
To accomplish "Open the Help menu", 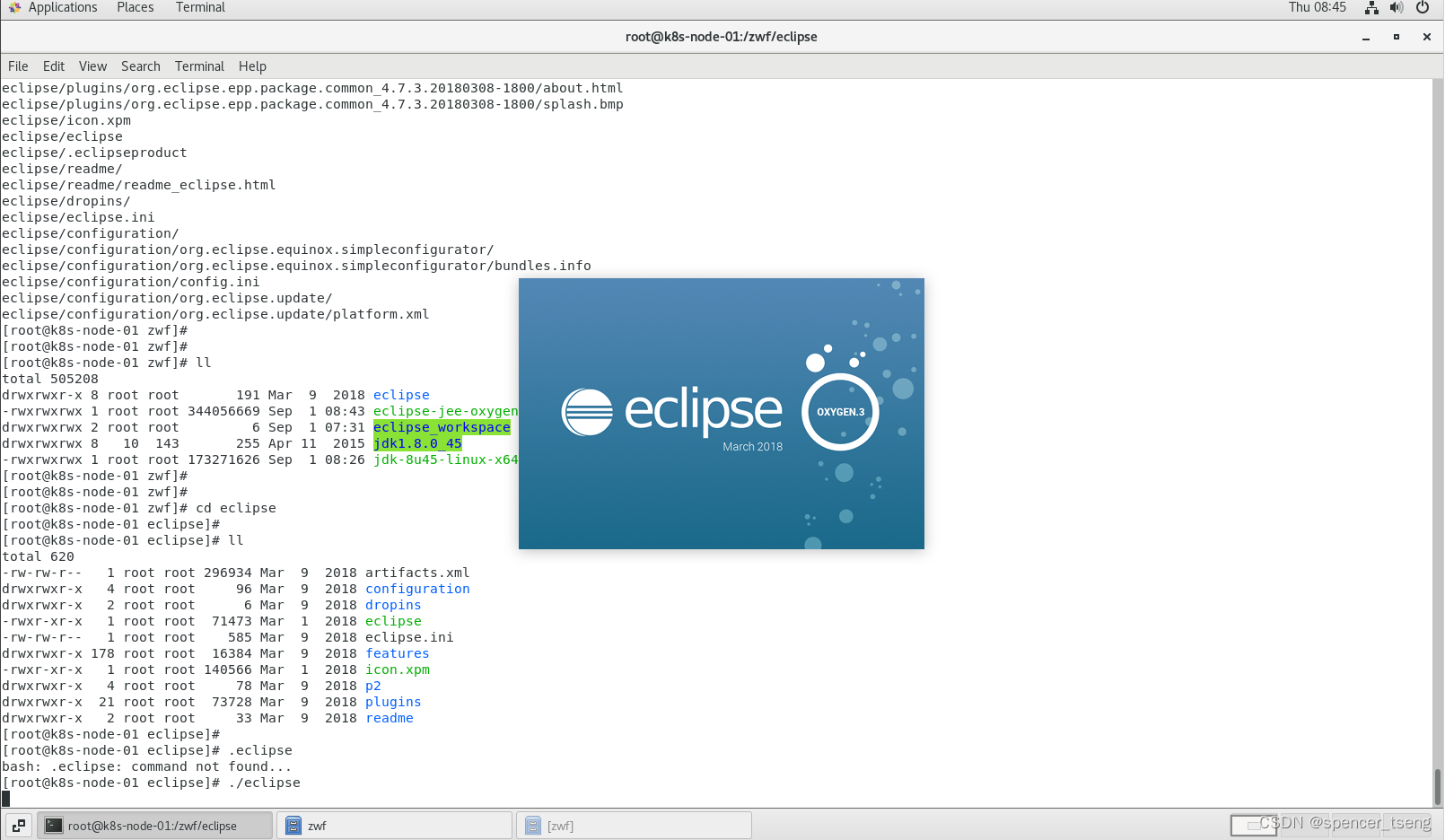I will tap(252, 66).
